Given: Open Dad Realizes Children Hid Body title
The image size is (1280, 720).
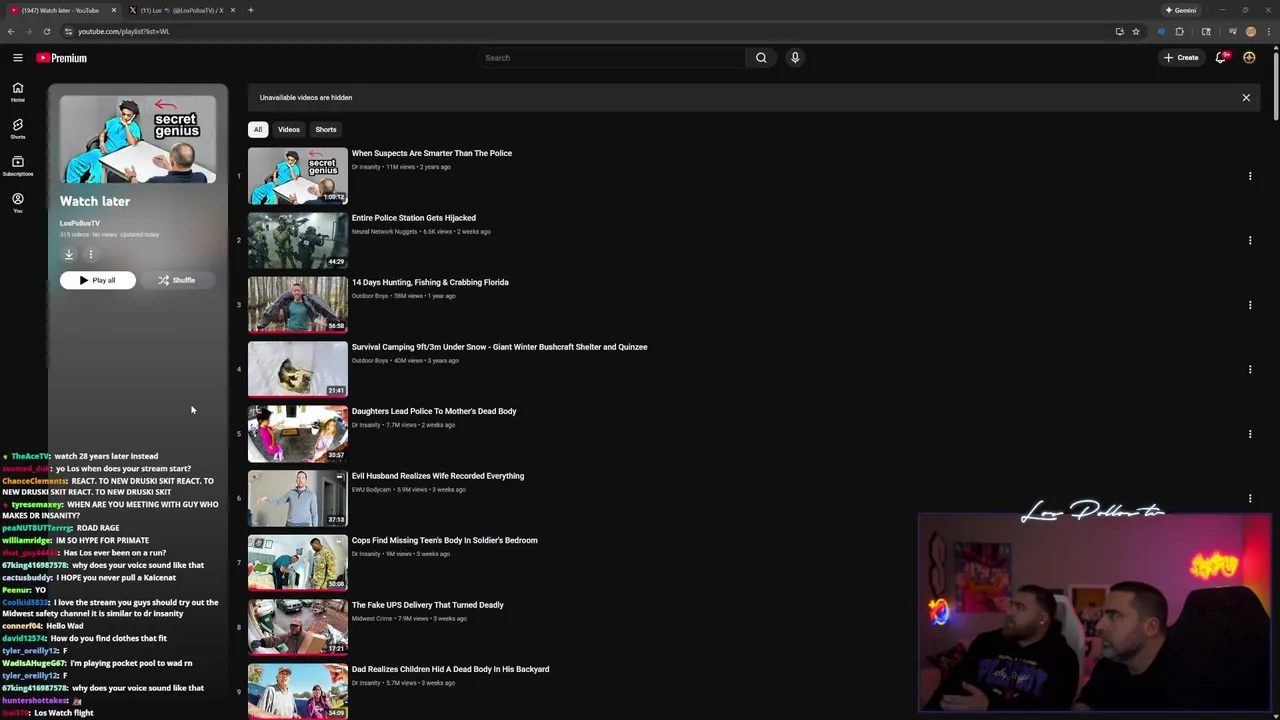Looking at the screenshot, I should 450,669.
